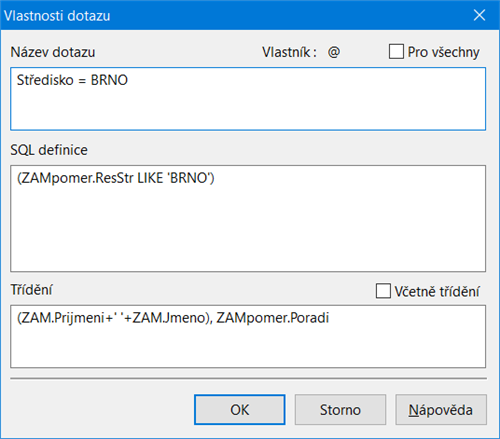Place cursor on 'BRNO' in SQL definition
500x439 pixels.
click(x=189, y=178)
